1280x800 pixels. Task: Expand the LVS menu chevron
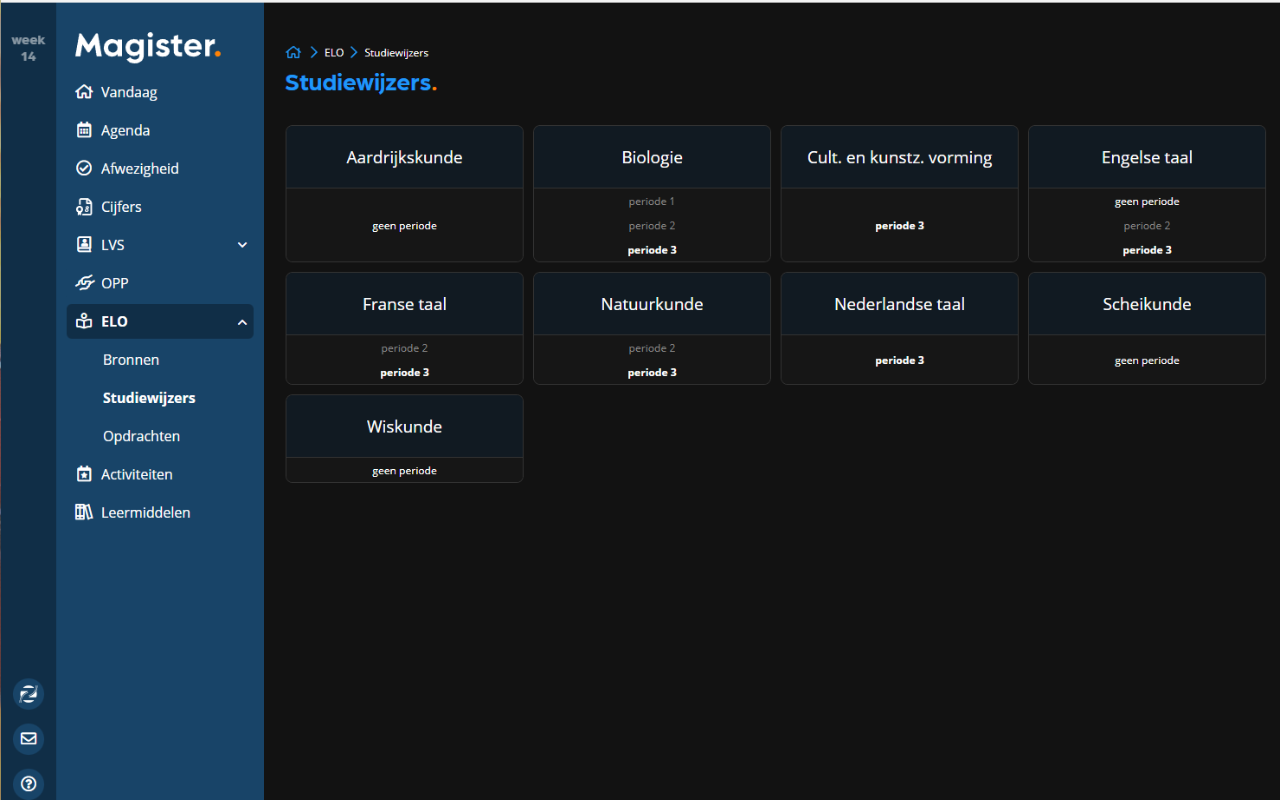click(x=242, y=245)
